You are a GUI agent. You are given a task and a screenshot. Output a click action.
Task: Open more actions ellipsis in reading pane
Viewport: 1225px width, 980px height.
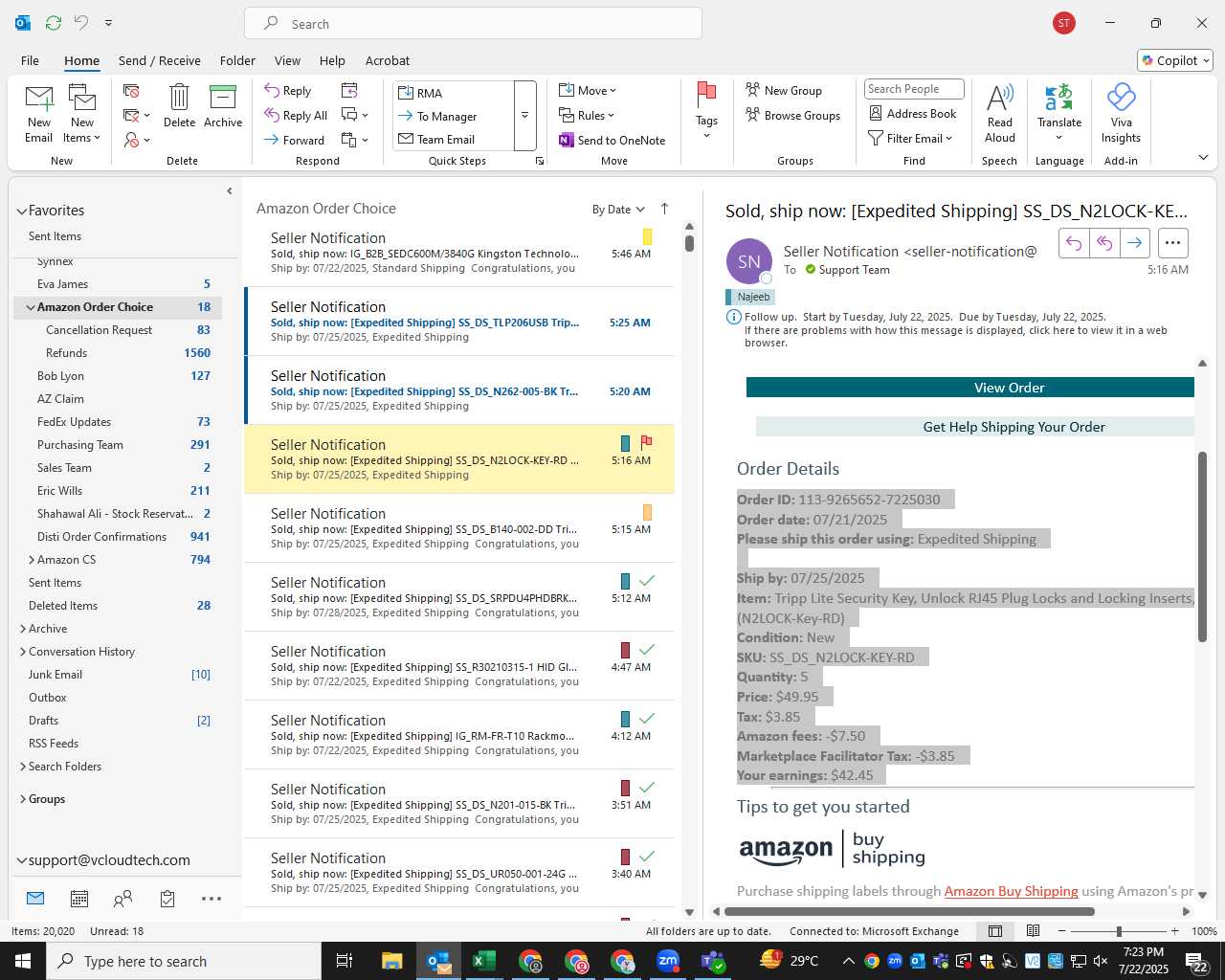pos(1173,243)
